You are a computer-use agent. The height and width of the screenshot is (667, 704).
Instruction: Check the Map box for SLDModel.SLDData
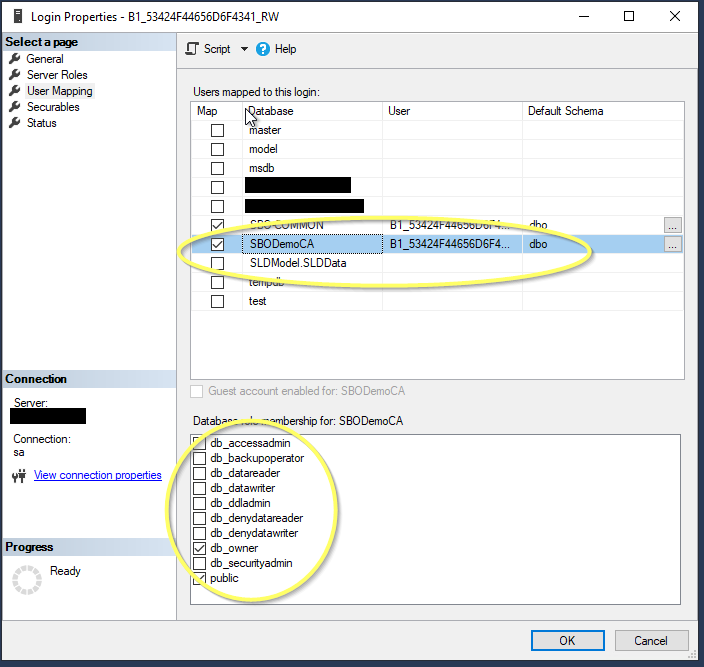click(x=217, y=263)
